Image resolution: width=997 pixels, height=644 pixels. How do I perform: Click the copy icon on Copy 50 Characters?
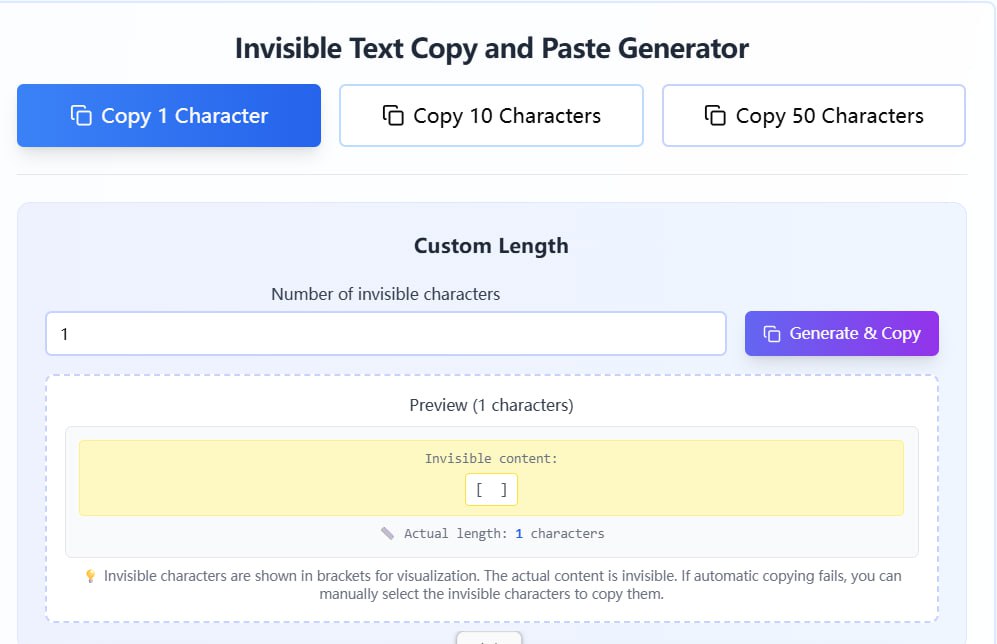click(715, 115)
